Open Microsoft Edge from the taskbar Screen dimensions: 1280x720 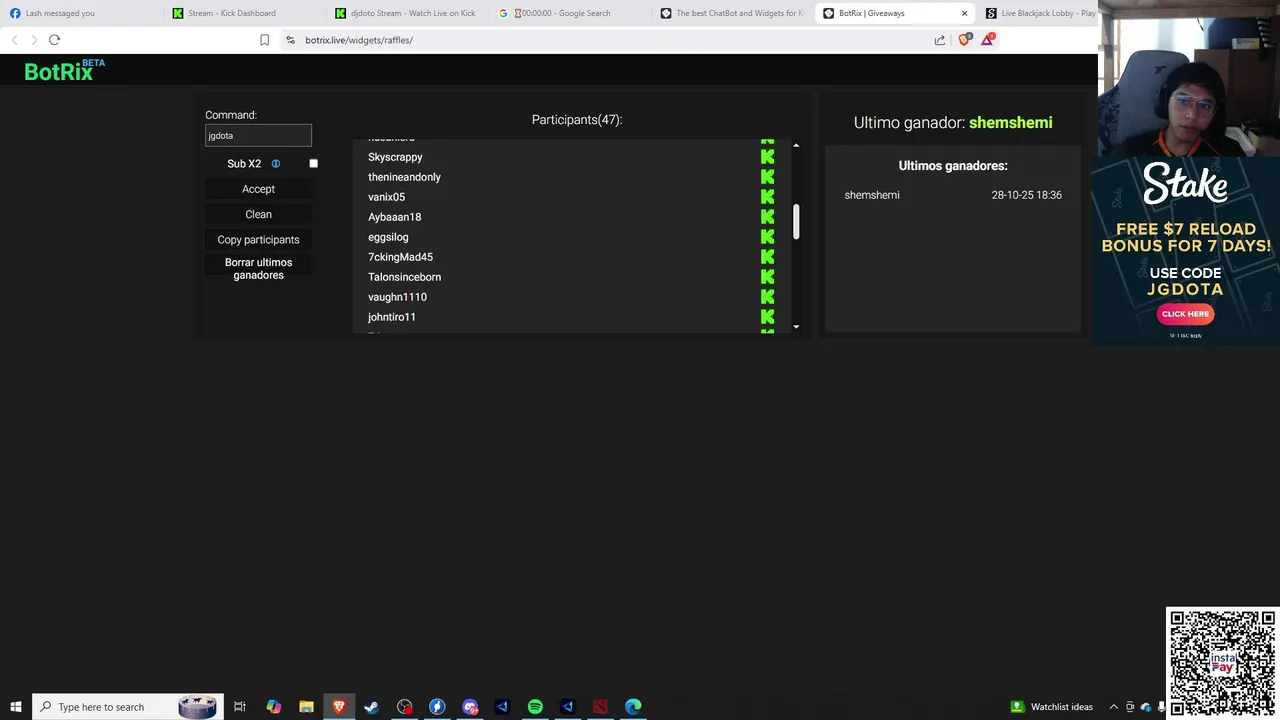pyautogui.click(x=633, y=707)
